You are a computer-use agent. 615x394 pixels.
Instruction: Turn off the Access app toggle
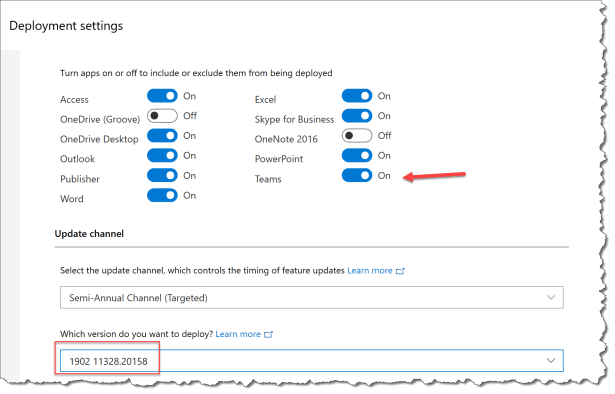162,96
